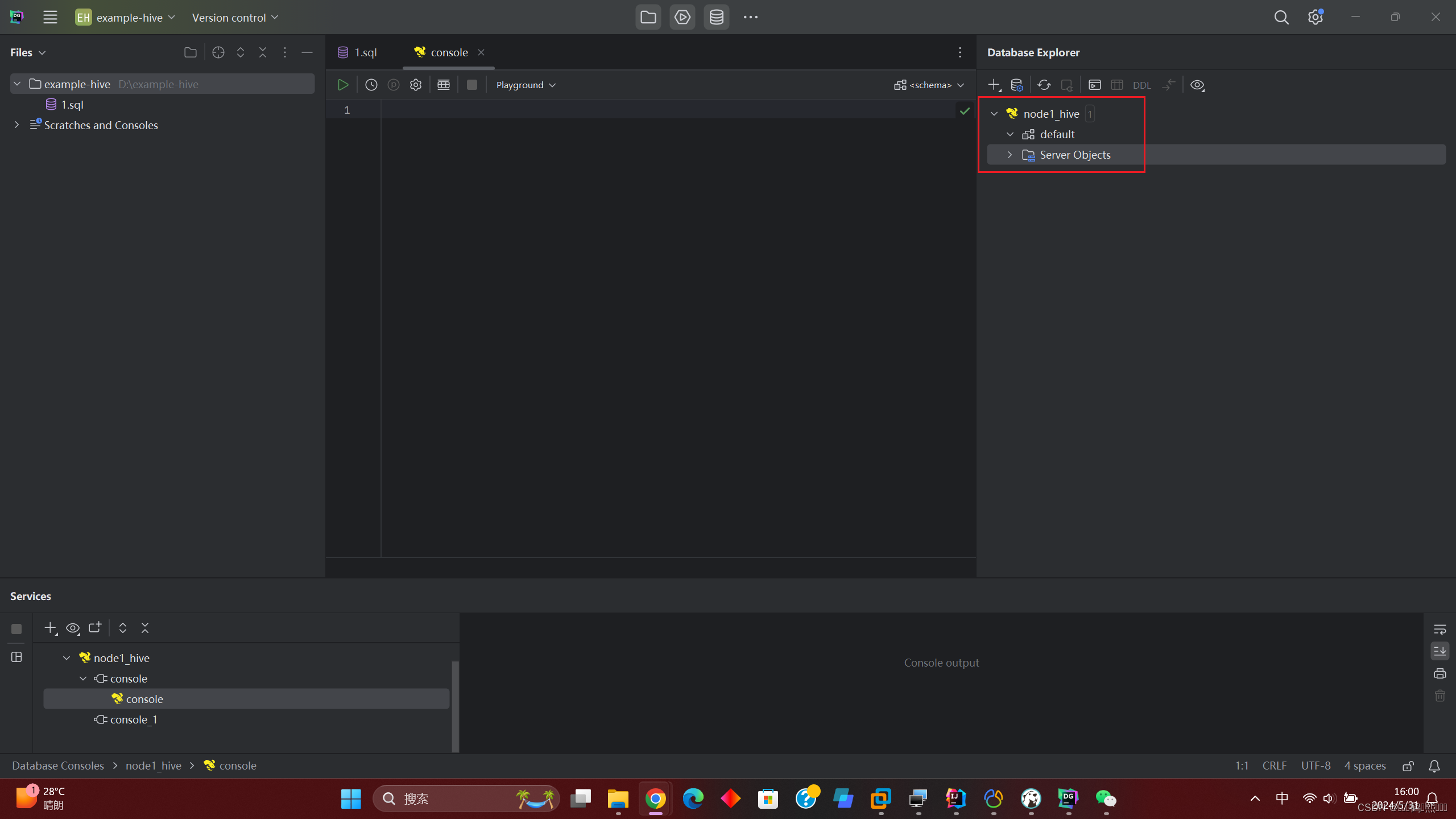The height and width of the screenshot is (819, 1456).
Task: Toggle soft-wrap in console output
Action: pyautogui.click(x=1440, y=629)
